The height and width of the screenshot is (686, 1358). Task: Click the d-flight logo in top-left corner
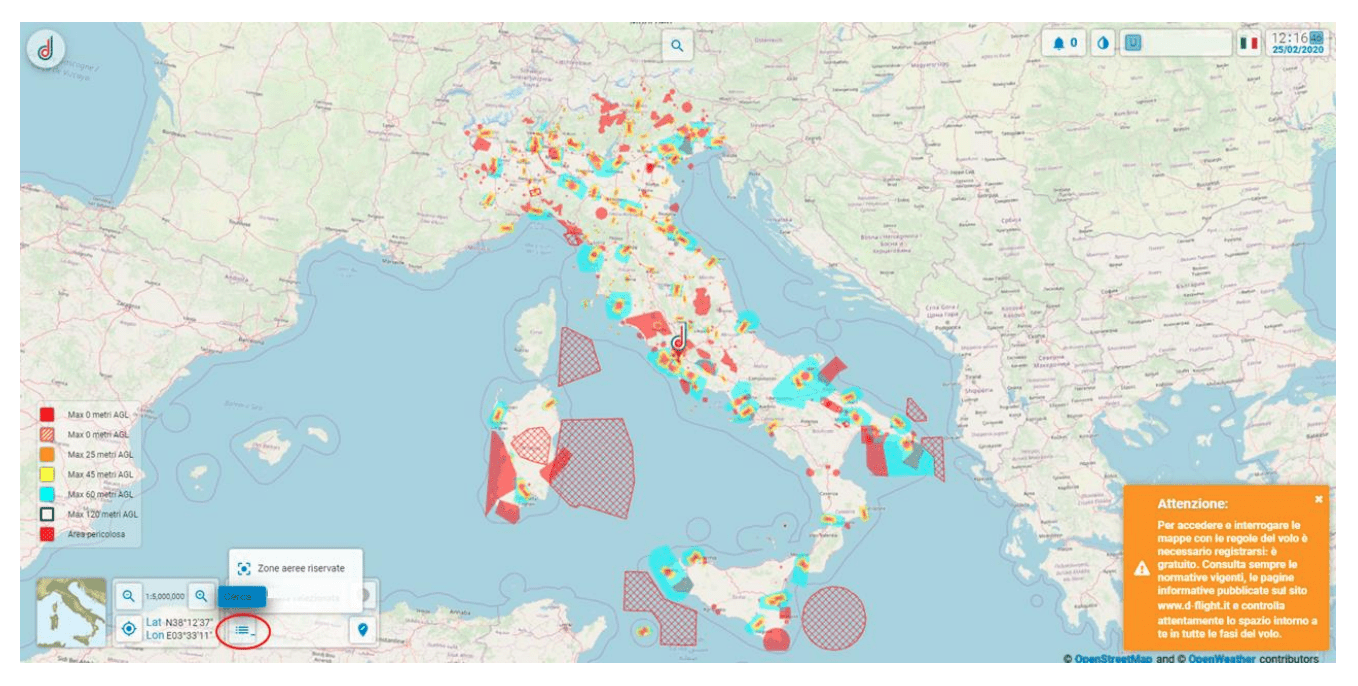point(46,48)
